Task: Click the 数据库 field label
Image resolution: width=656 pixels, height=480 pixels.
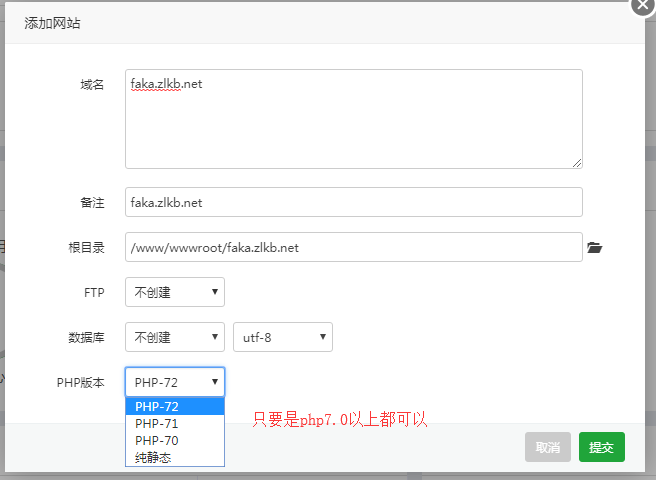Action: 86,337
